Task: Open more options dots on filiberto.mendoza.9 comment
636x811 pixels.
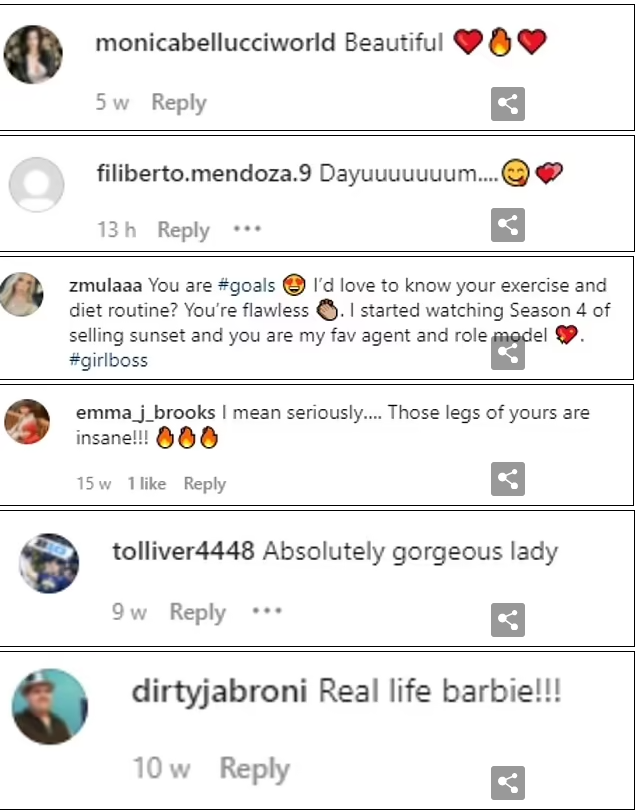Action: click(x=247, y=229)
